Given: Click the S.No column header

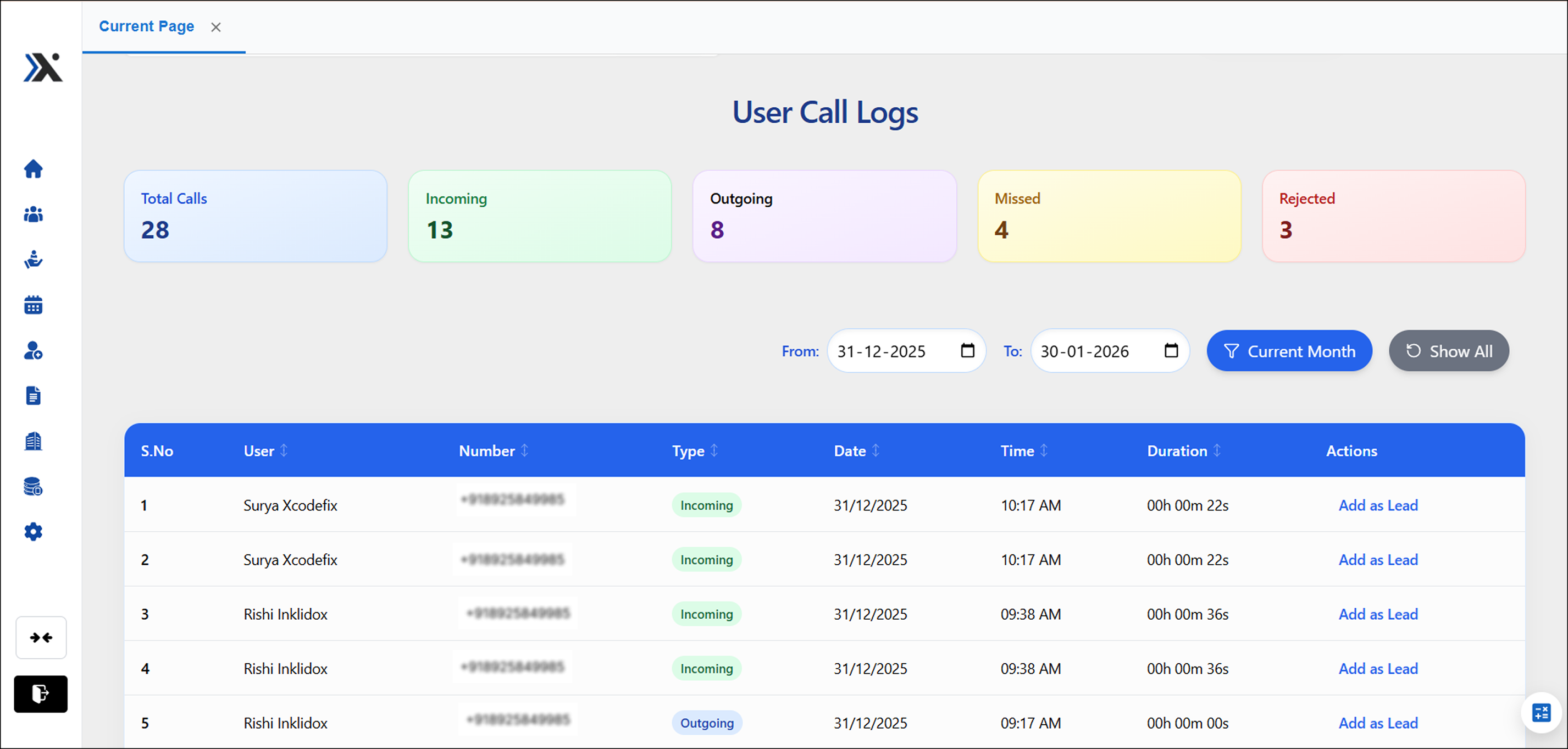Looking at the screenshot, I should click(157, 450).
